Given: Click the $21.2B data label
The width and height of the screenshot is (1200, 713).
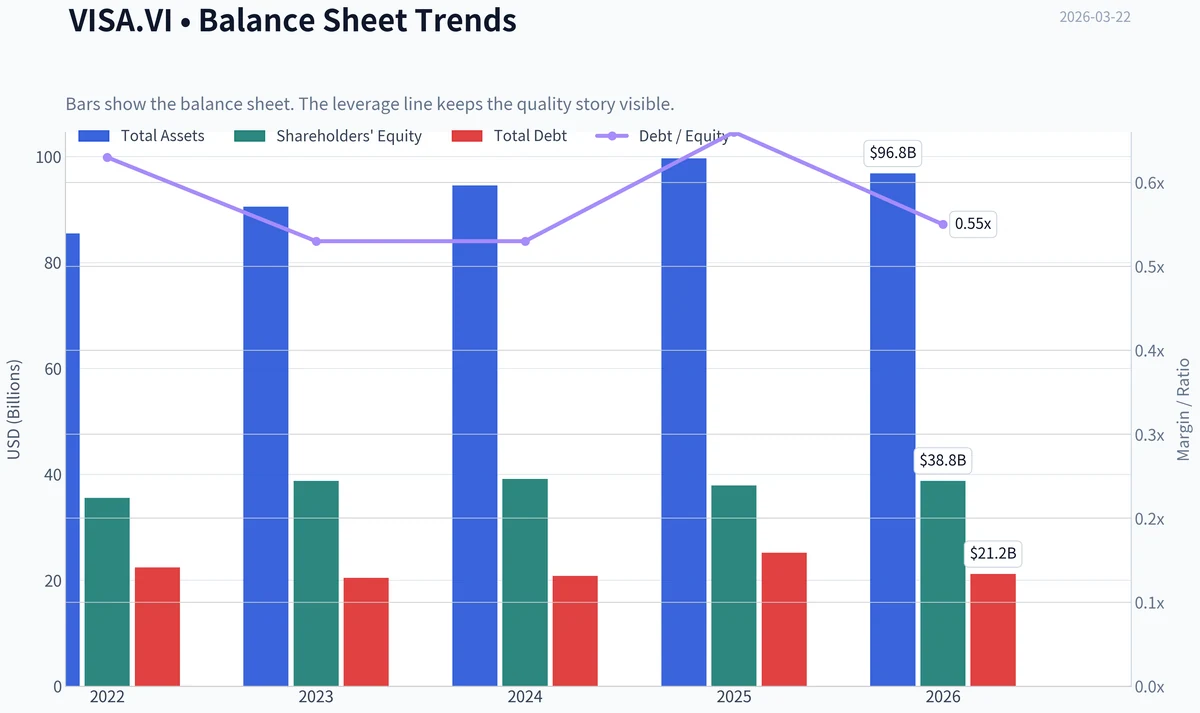Looking at the screenshot, I should (994, 553).
